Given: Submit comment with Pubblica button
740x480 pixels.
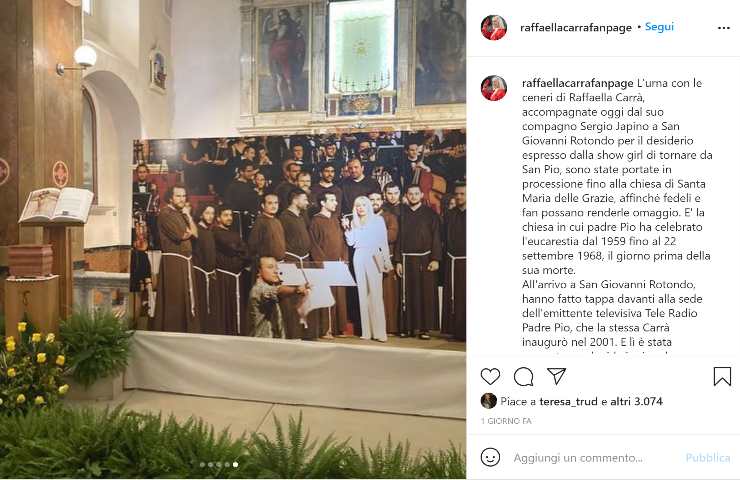Looking at the screenshot, I should (x=707, y=458).
